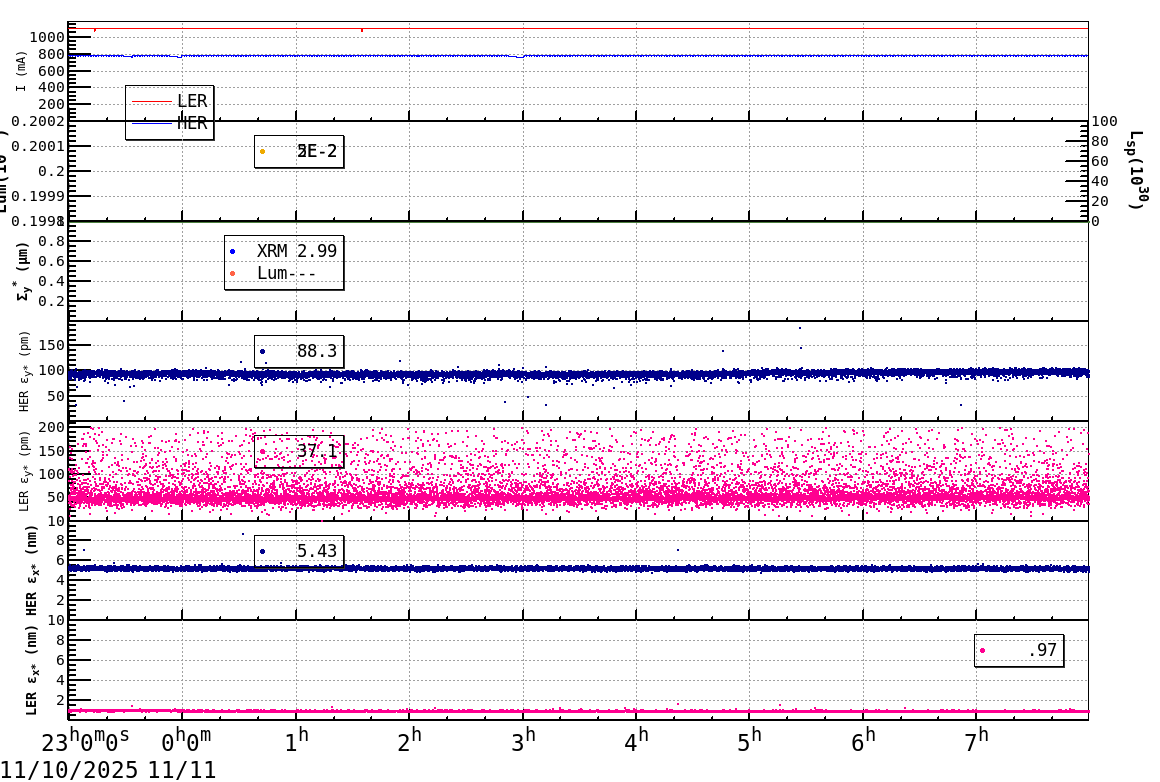The image size is (1160, 782).
Task: Click the blue dot beside XRM 2.99
Action: [x=233, y=251]
